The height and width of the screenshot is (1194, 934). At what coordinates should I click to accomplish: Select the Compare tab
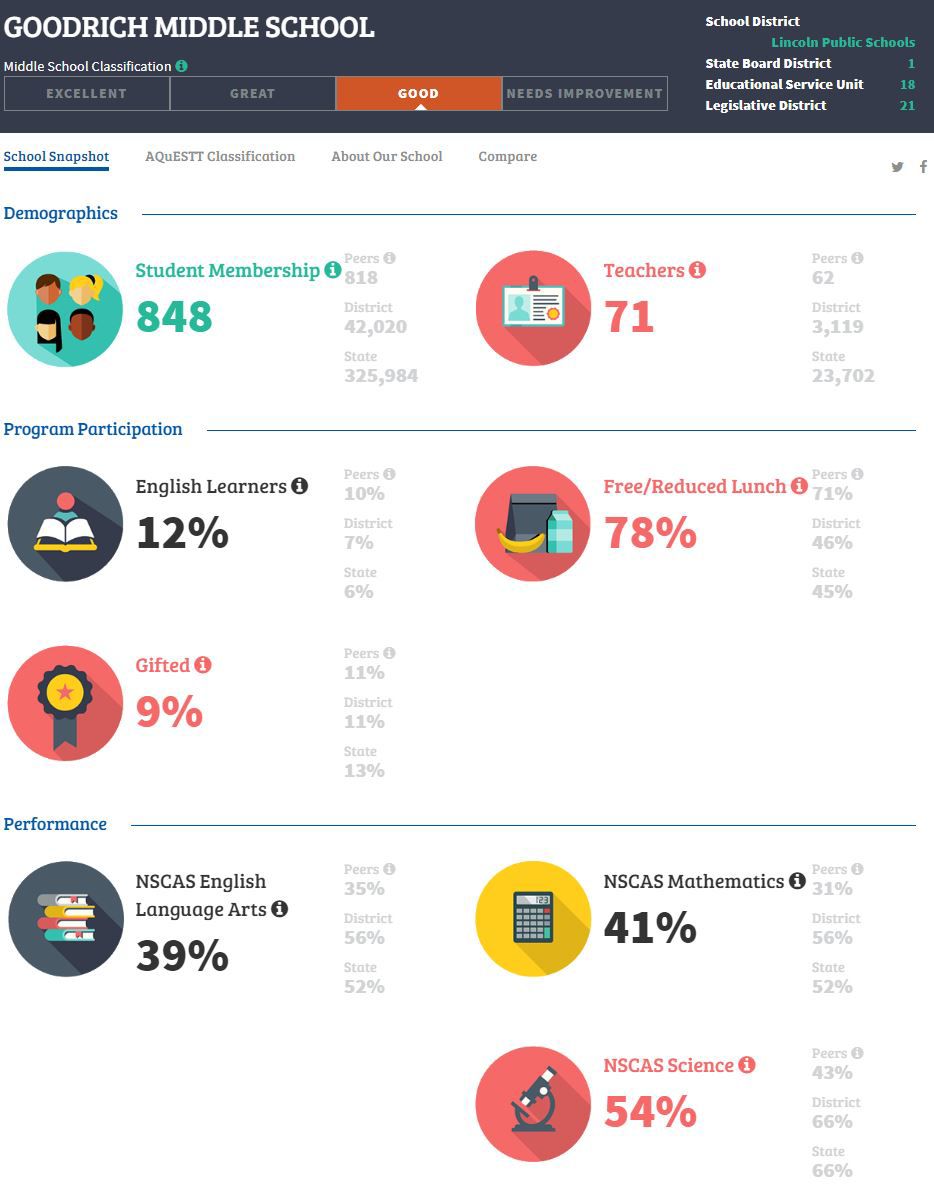pyautogui.click(x=508, y=156)
